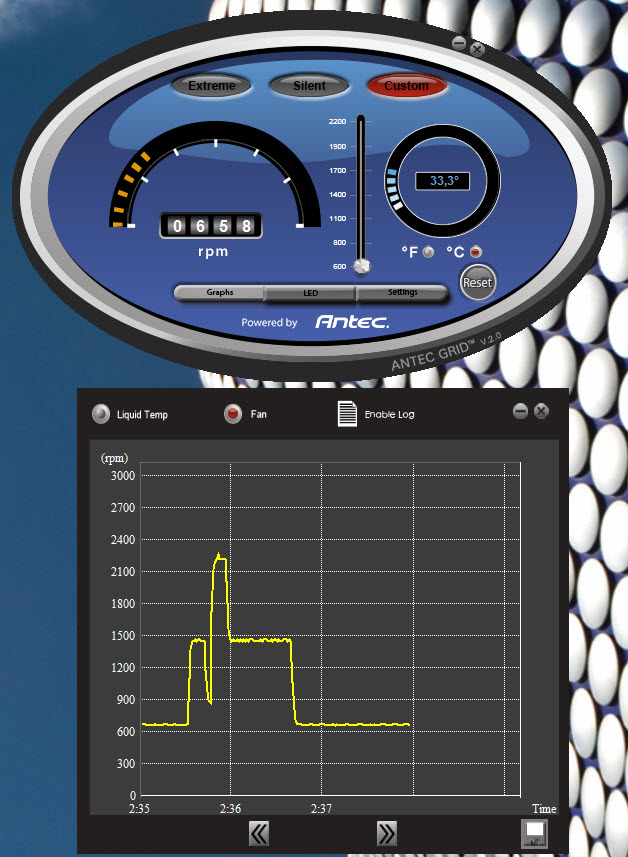Screen dimensions: 628x857
Task: Close the graph window
Action: click(541, 411)
